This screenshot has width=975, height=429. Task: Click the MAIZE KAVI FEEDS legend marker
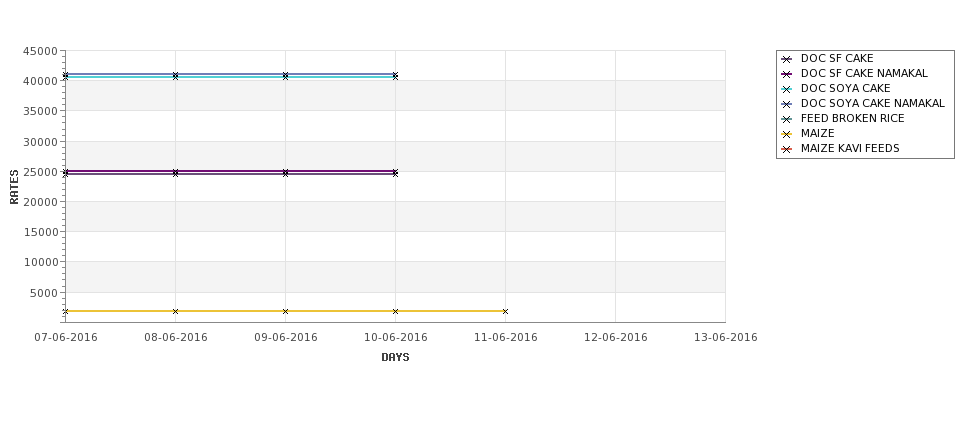tap(787, 149)
